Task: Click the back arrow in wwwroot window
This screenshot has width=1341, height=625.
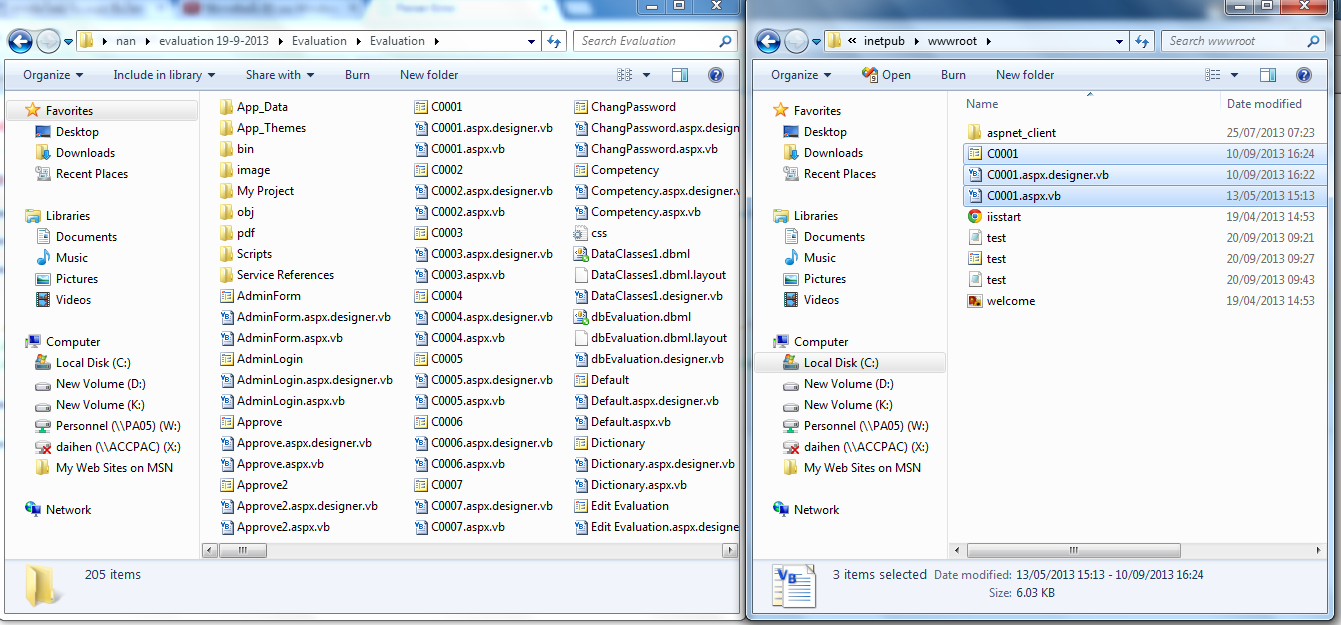Action: [x=768, y=41]
